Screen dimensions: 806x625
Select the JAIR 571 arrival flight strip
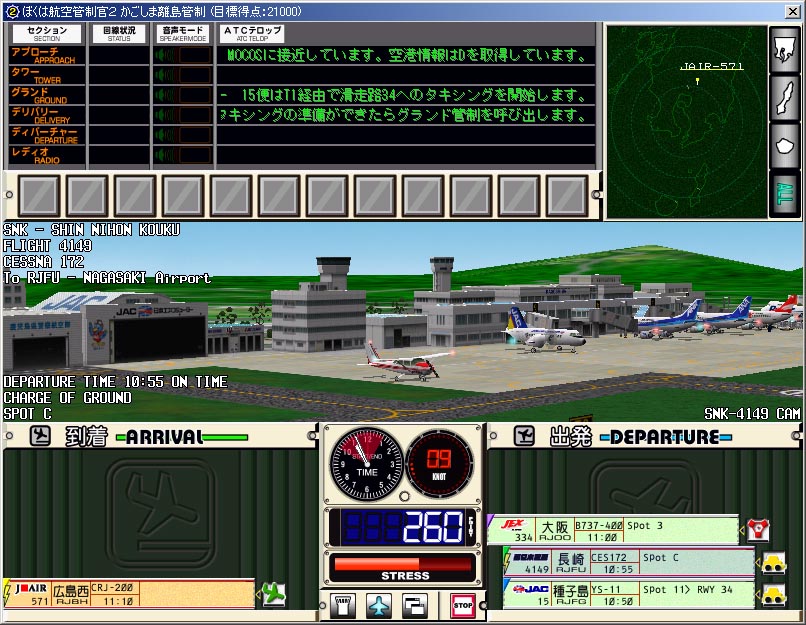(x=130, y=593)
